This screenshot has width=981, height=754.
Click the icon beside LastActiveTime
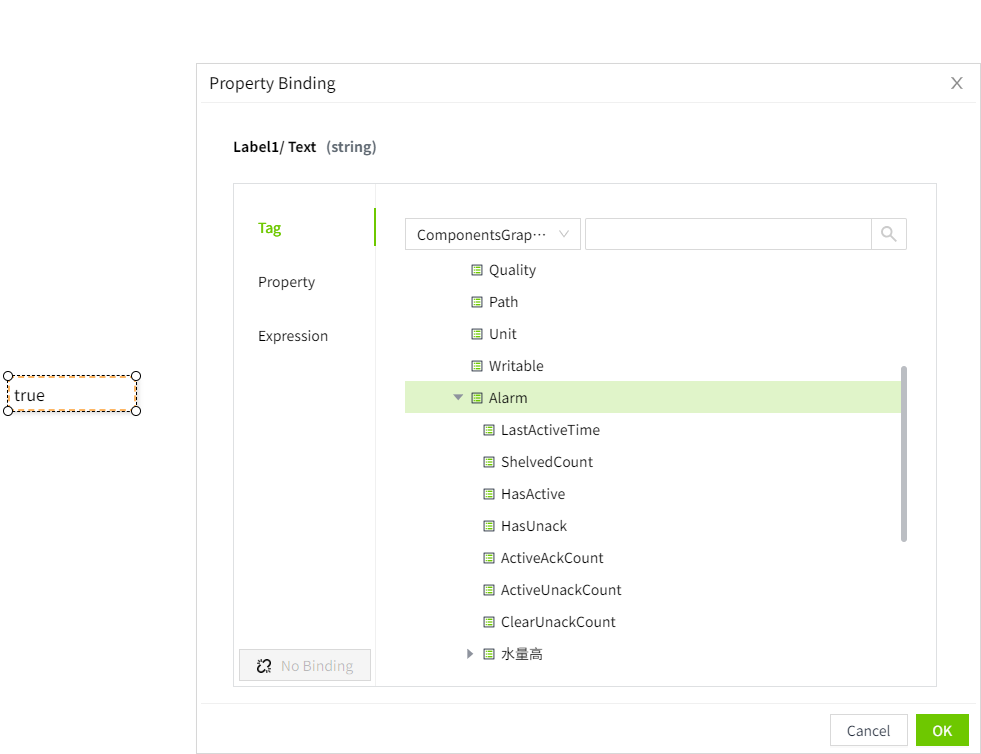pyautogui.click(x=489, y=430)
